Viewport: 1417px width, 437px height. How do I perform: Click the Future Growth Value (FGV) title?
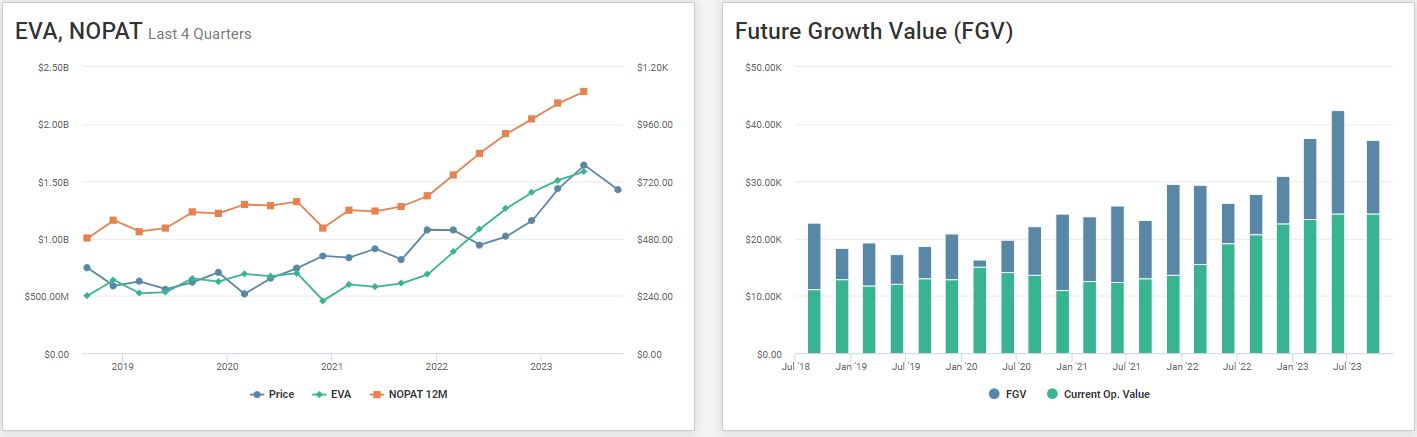(874, 31)
